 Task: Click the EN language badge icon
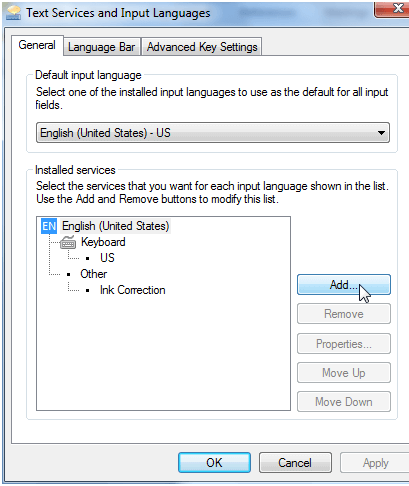[x=49, y=226]
